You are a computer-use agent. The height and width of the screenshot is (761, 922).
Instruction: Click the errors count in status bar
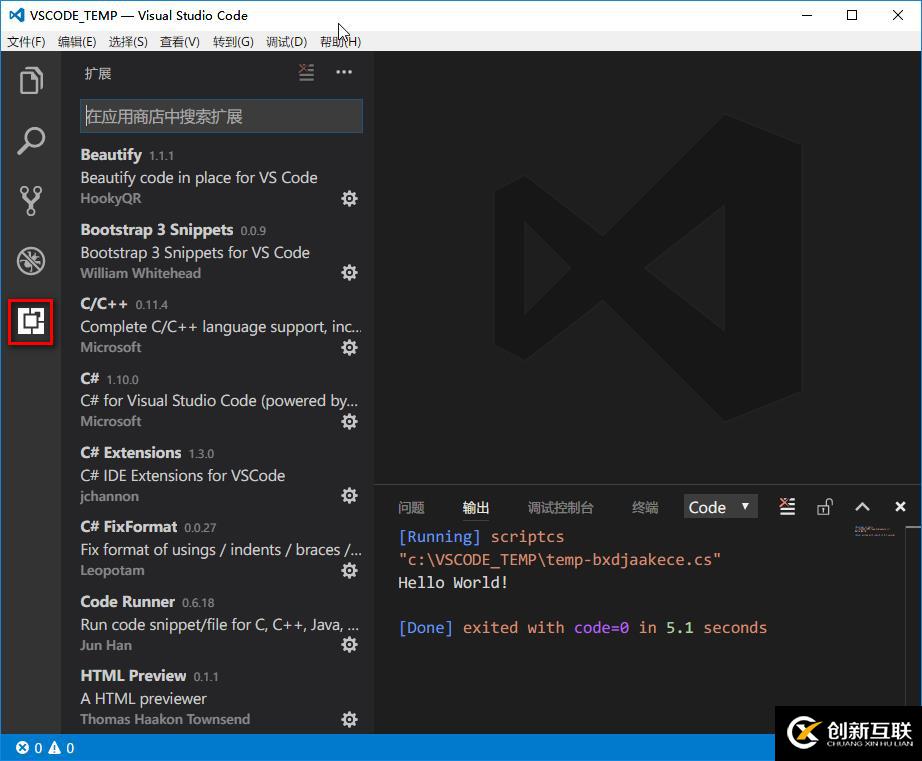(x=29, y=748)
